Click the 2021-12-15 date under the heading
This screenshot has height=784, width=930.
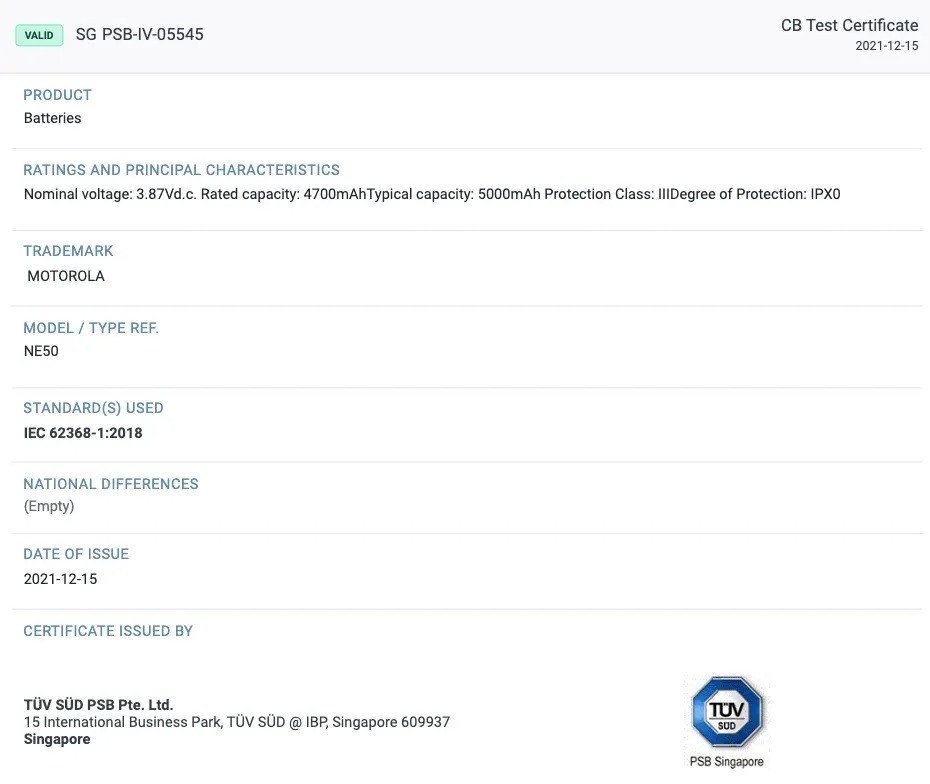886,46
